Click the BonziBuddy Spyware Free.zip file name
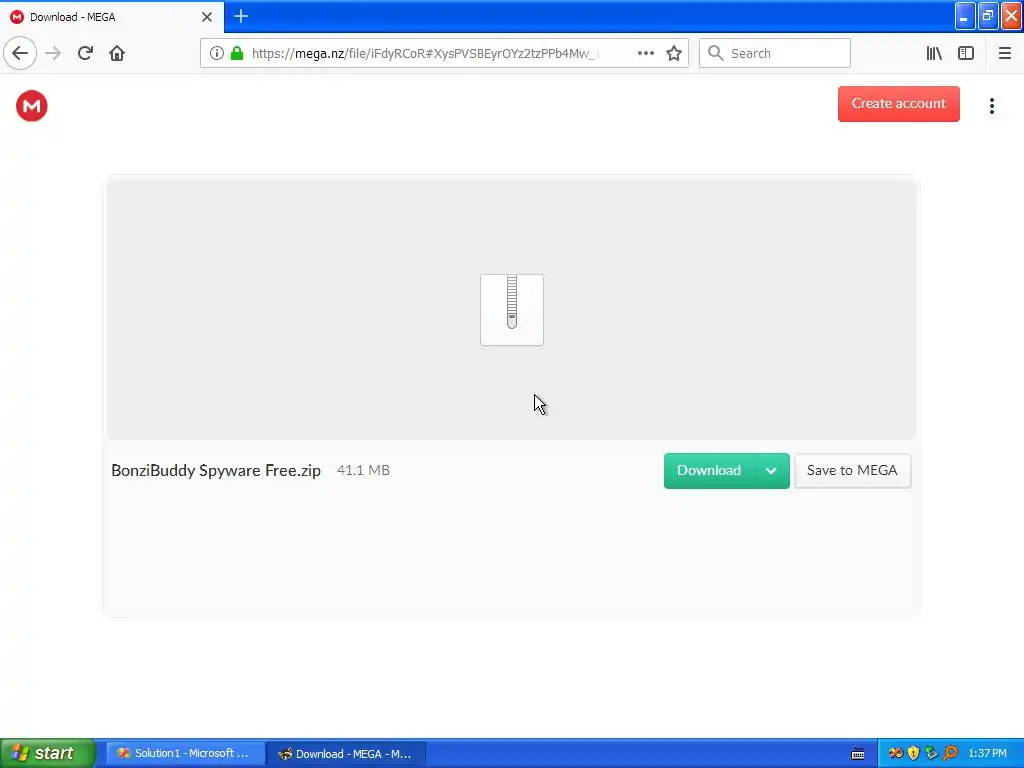The width and height of the screenshot is (1024, 768). pos(216,471)
